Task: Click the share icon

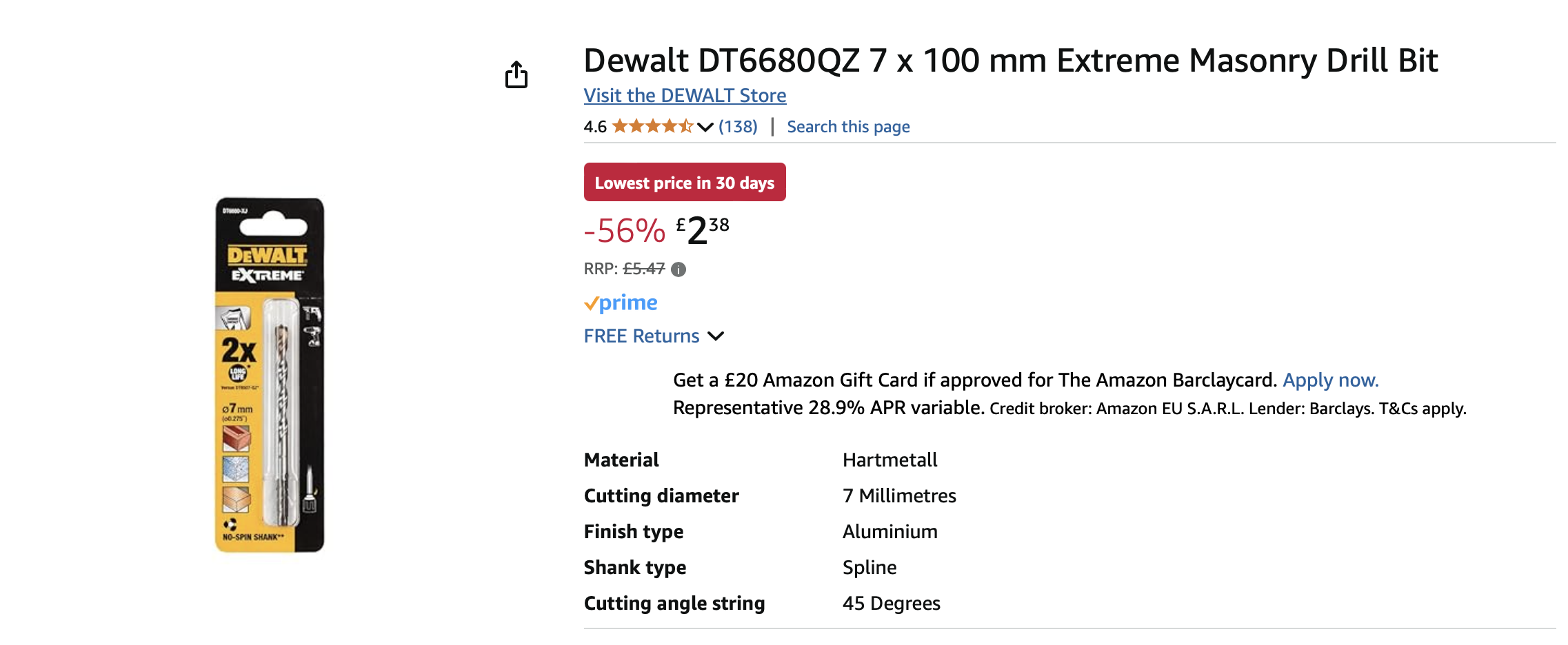Action: [516, 74]
